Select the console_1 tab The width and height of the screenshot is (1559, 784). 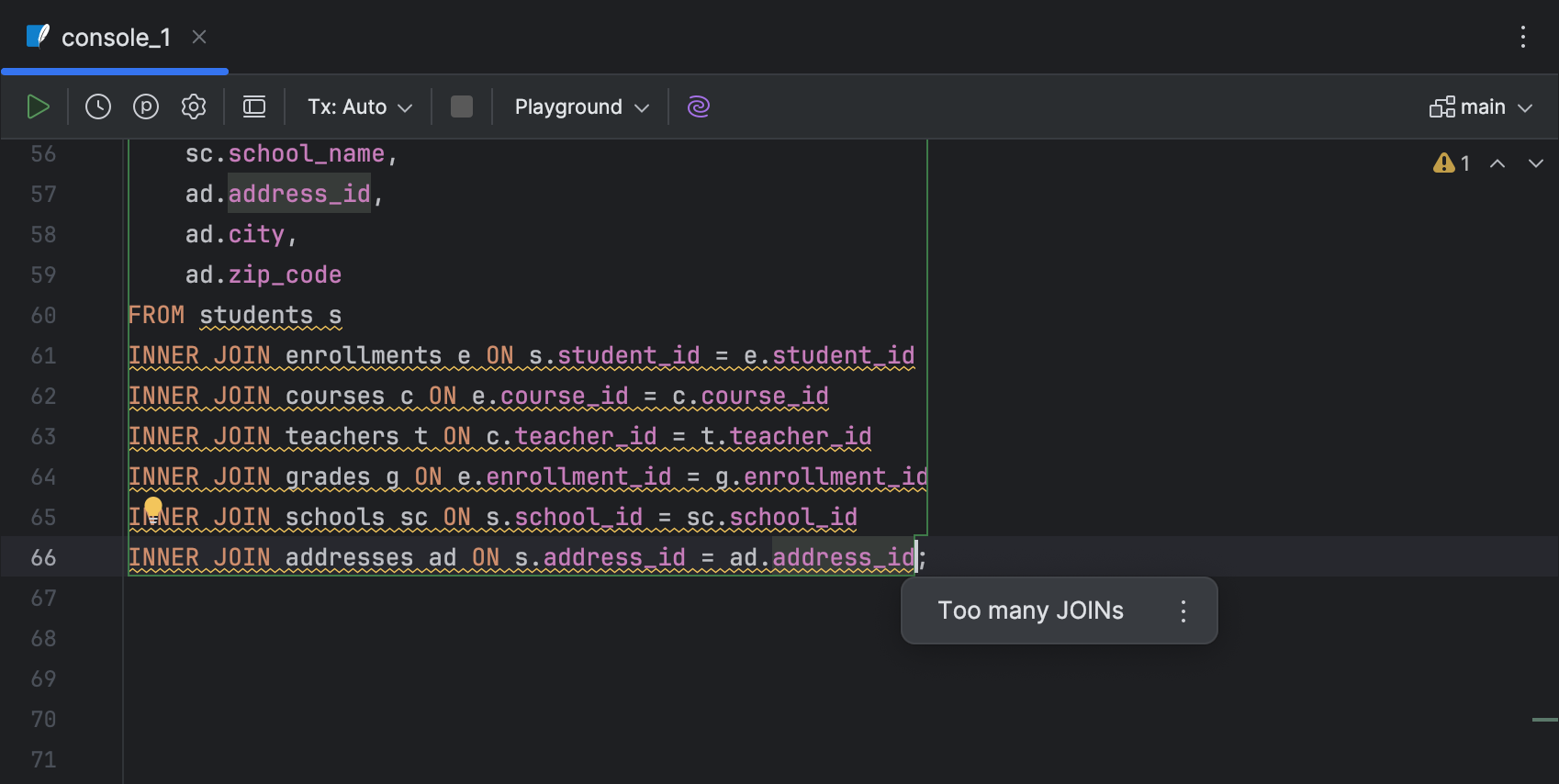pyautogui.click(x=116, y=38)
